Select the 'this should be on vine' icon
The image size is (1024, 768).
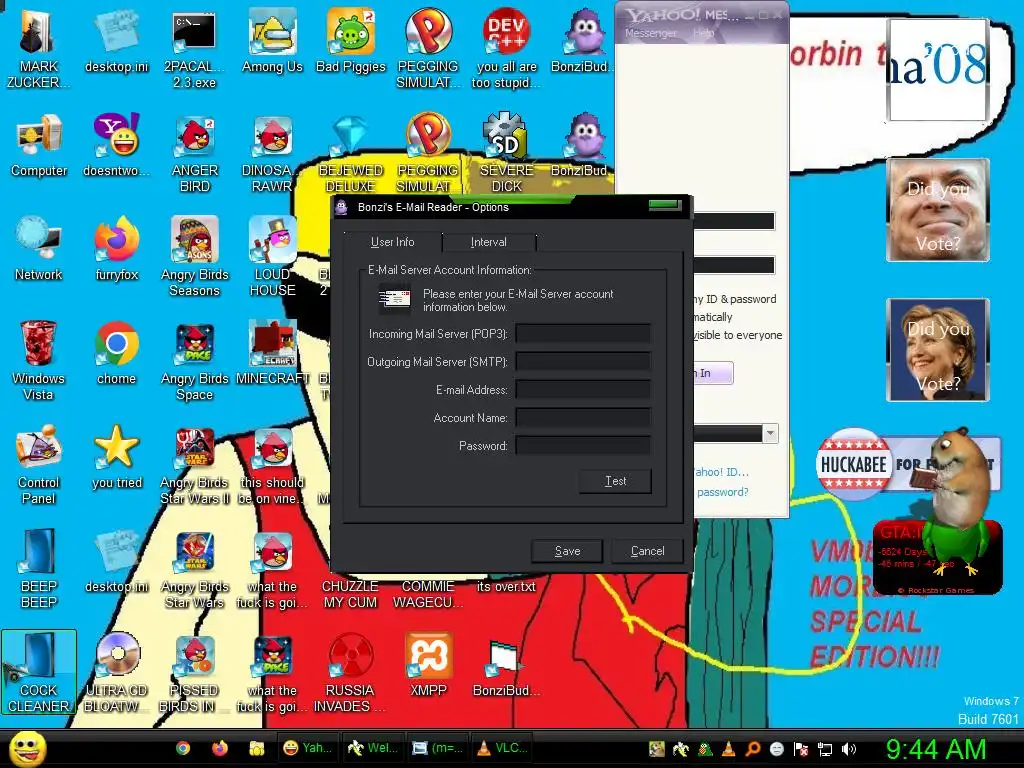click(x=272, y=464)
